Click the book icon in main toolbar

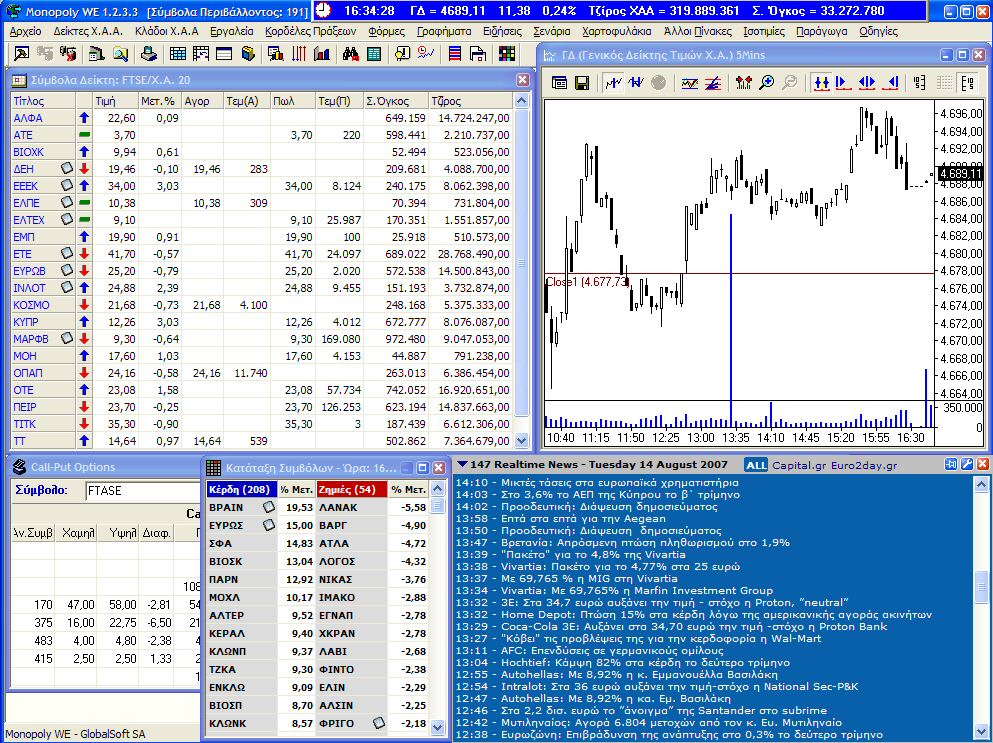248,54
